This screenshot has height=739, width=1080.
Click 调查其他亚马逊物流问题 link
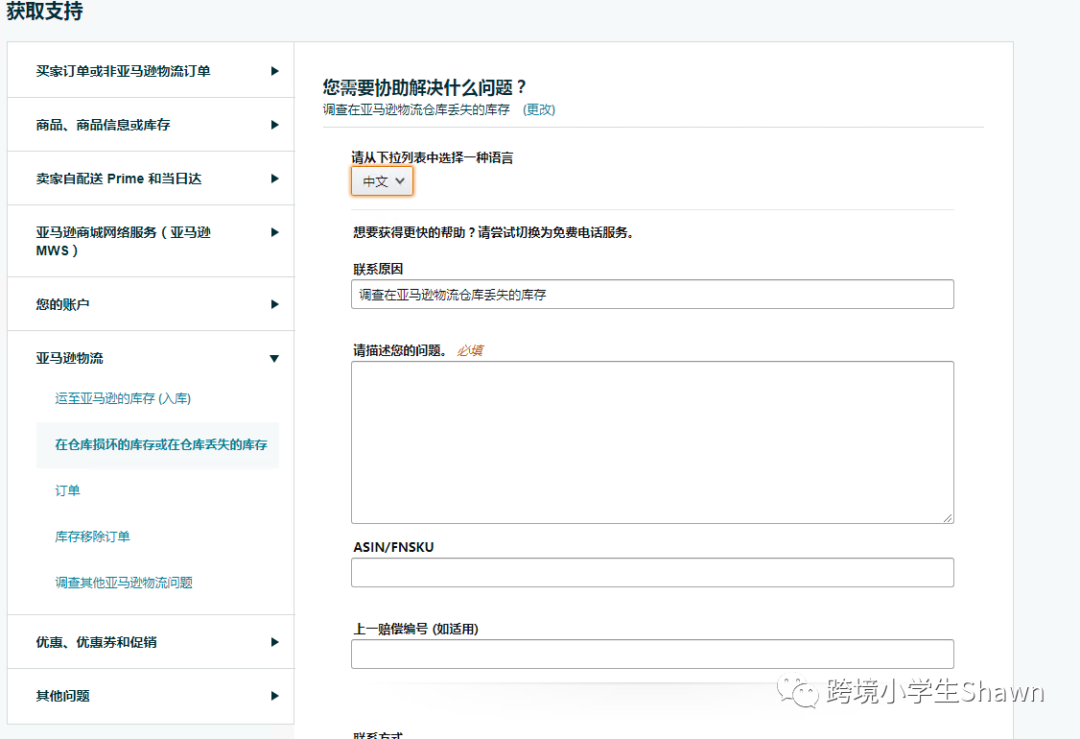(x=124, y=583)
